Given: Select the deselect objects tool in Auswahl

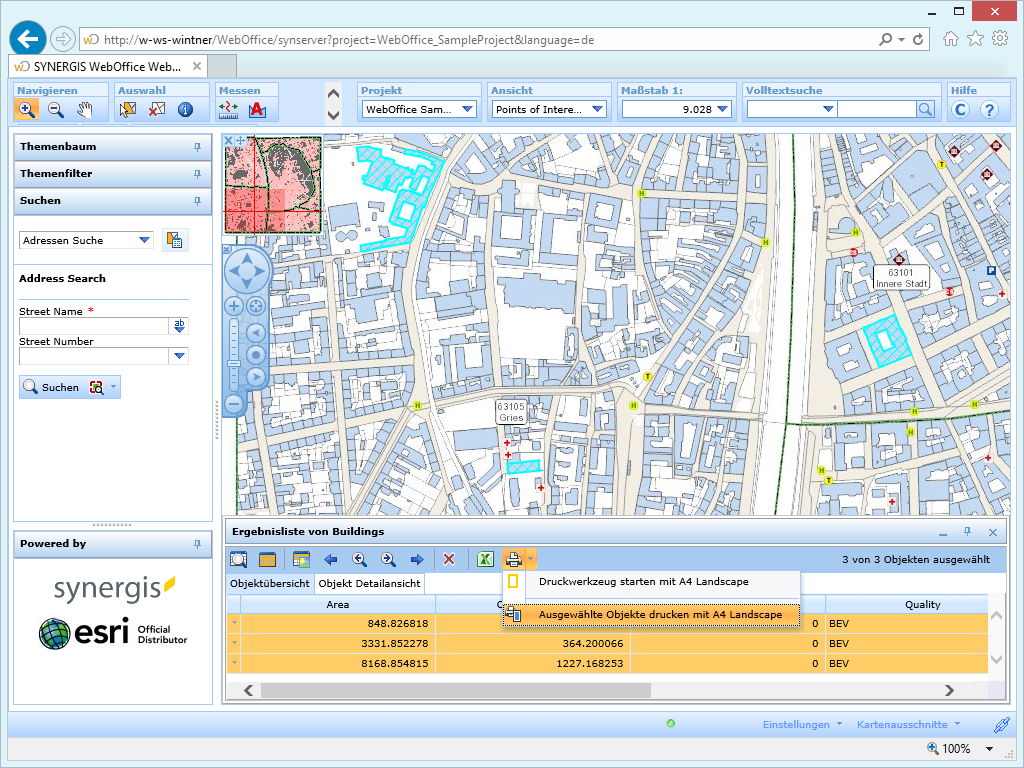Looking at the screenshot, I should coord(156,110).
